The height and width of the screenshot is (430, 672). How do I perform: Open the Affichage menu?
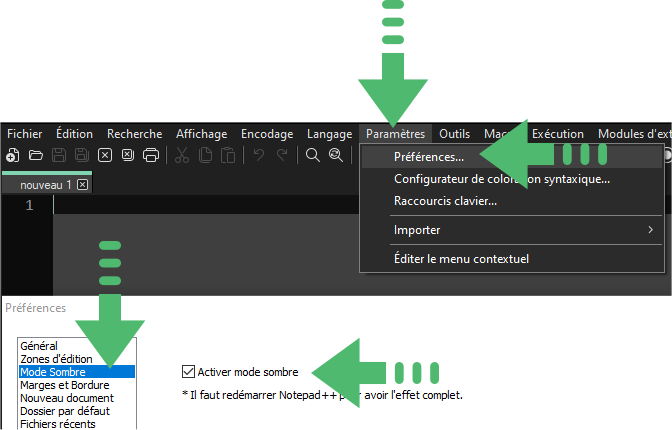click(x=201, y=134)
